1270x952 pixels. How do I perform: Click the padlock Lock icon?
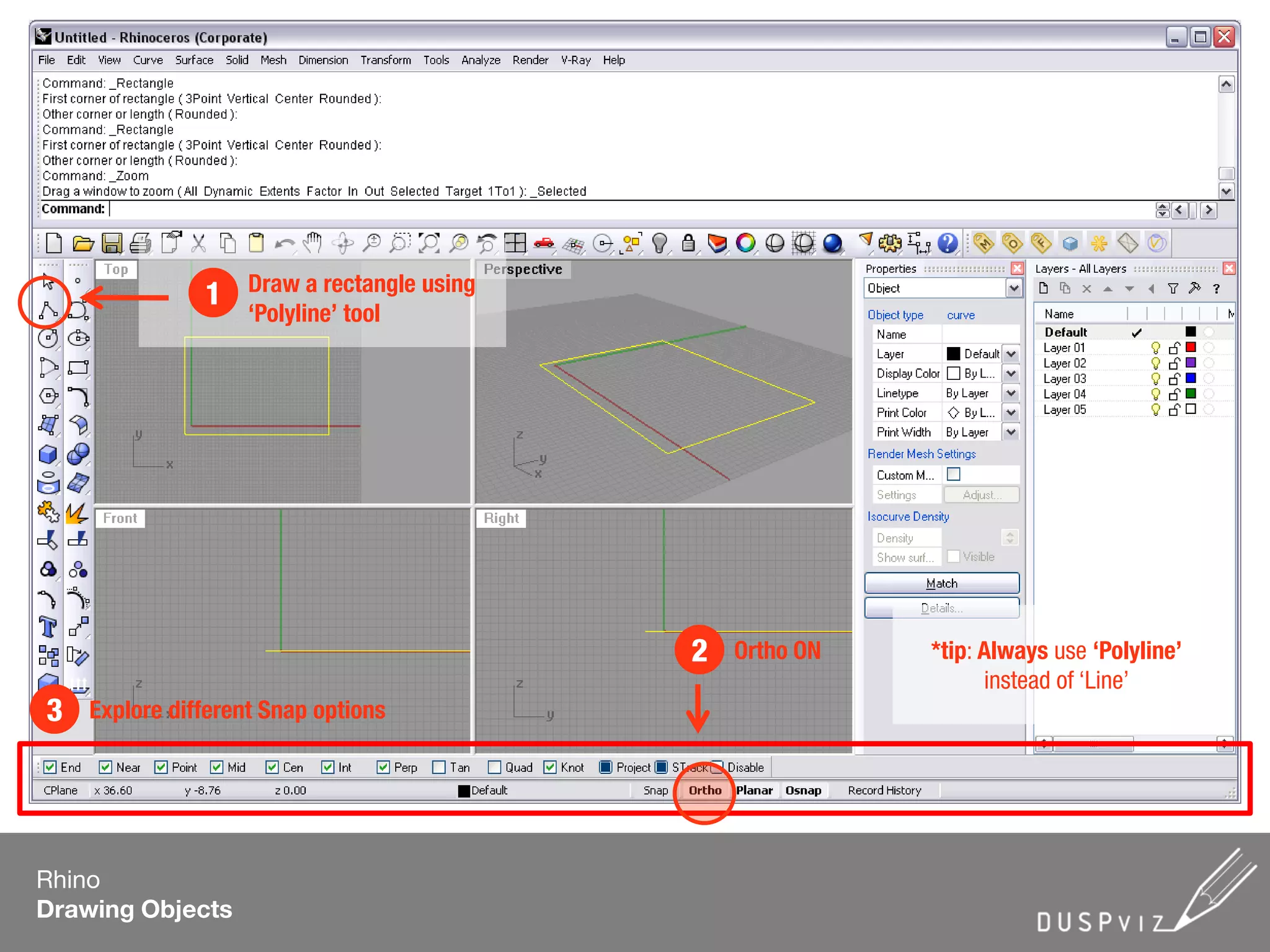click(x=688, y=243)
